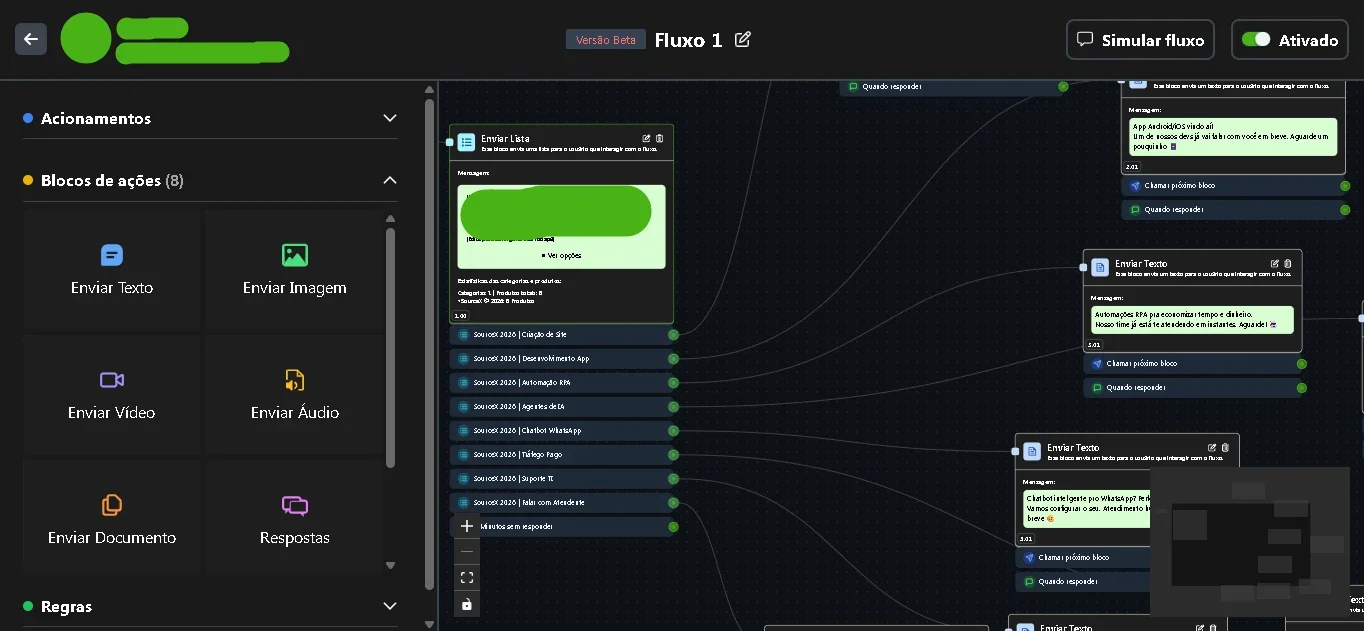Zoom out the canvas with minus button
Image resolution: width=1364 pixels, height=631 pixels.
(467, 551)
